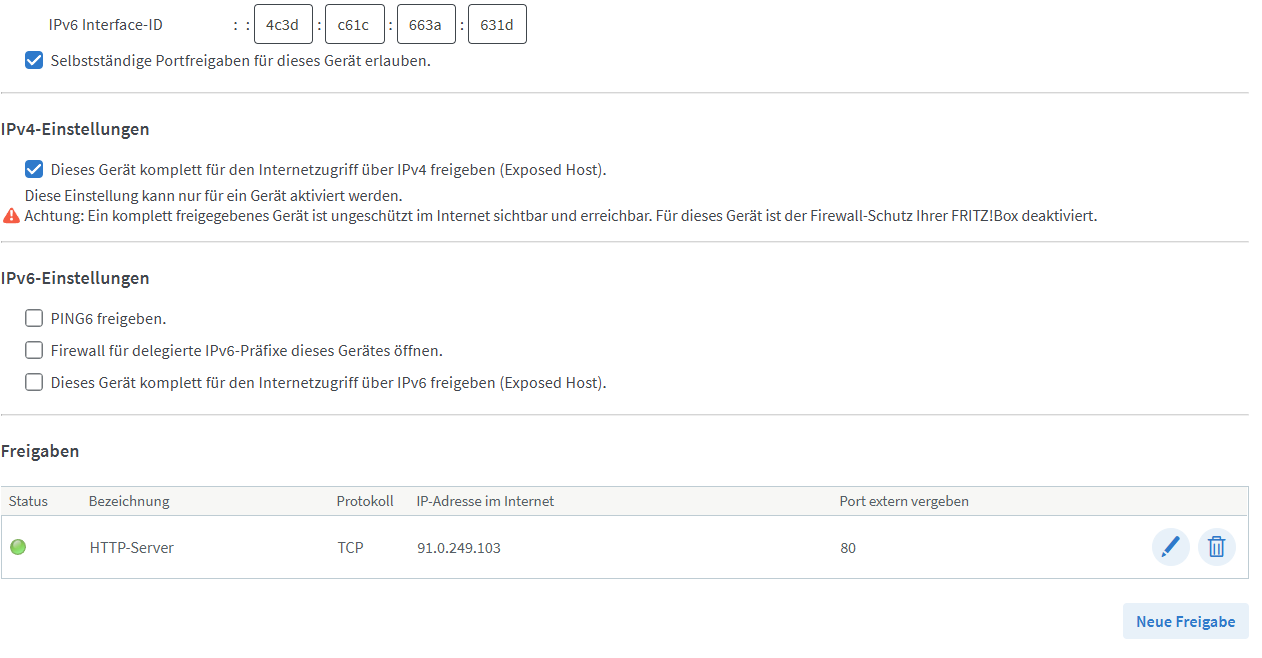Click the Neue Freigabe button
Image resolution: width=1262 pixels, height=658 pixels.
click(x=1185, y=621)
